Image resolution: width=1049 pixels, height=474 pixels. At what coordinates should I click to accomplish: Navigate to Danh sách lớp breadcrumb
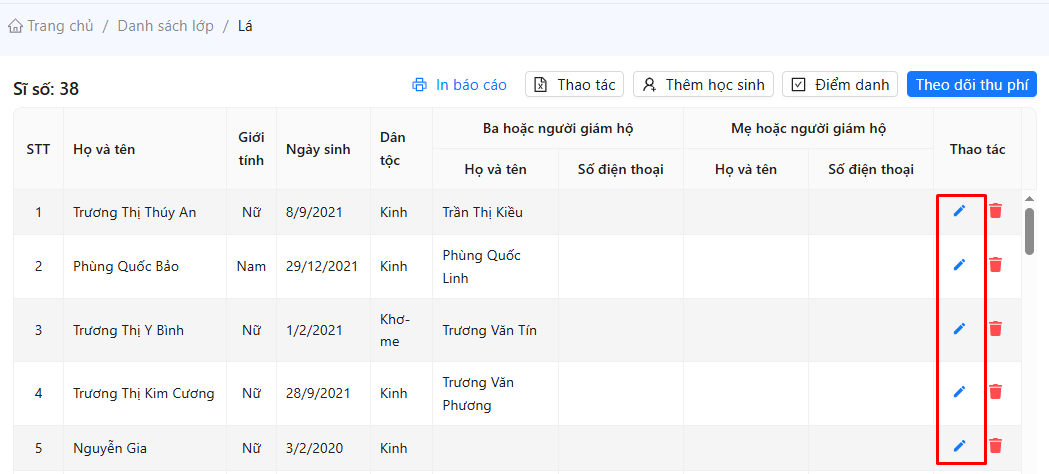[165, 26]
